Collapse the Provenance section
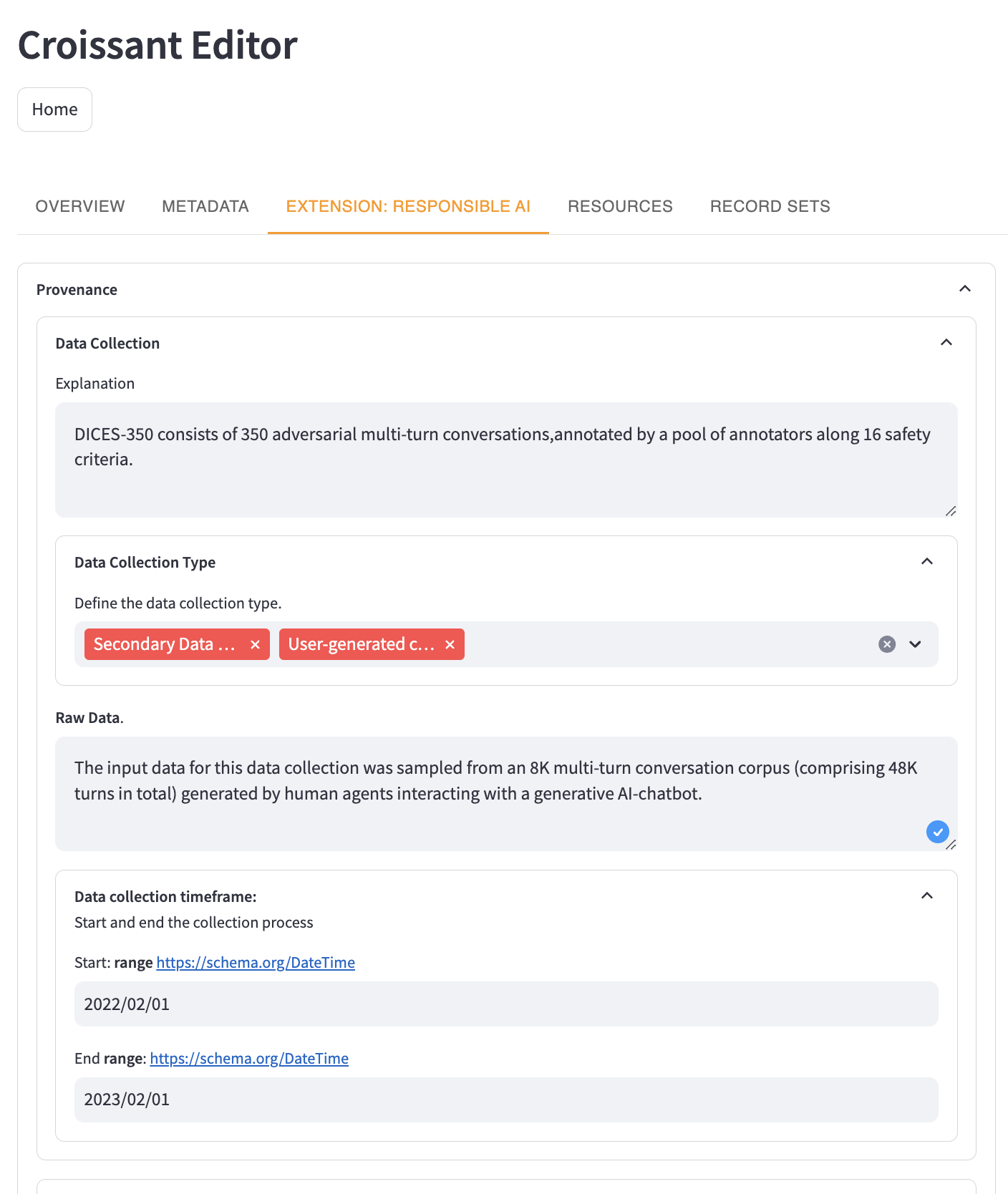The height and width of the screenshot is (1194, 1008). coord(964,289)
